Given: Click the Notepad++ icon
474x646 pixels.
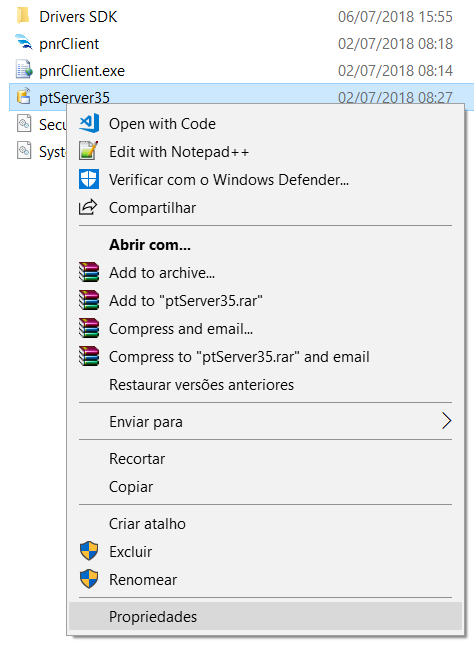Looking at the screenshot, I should point(89,151).
